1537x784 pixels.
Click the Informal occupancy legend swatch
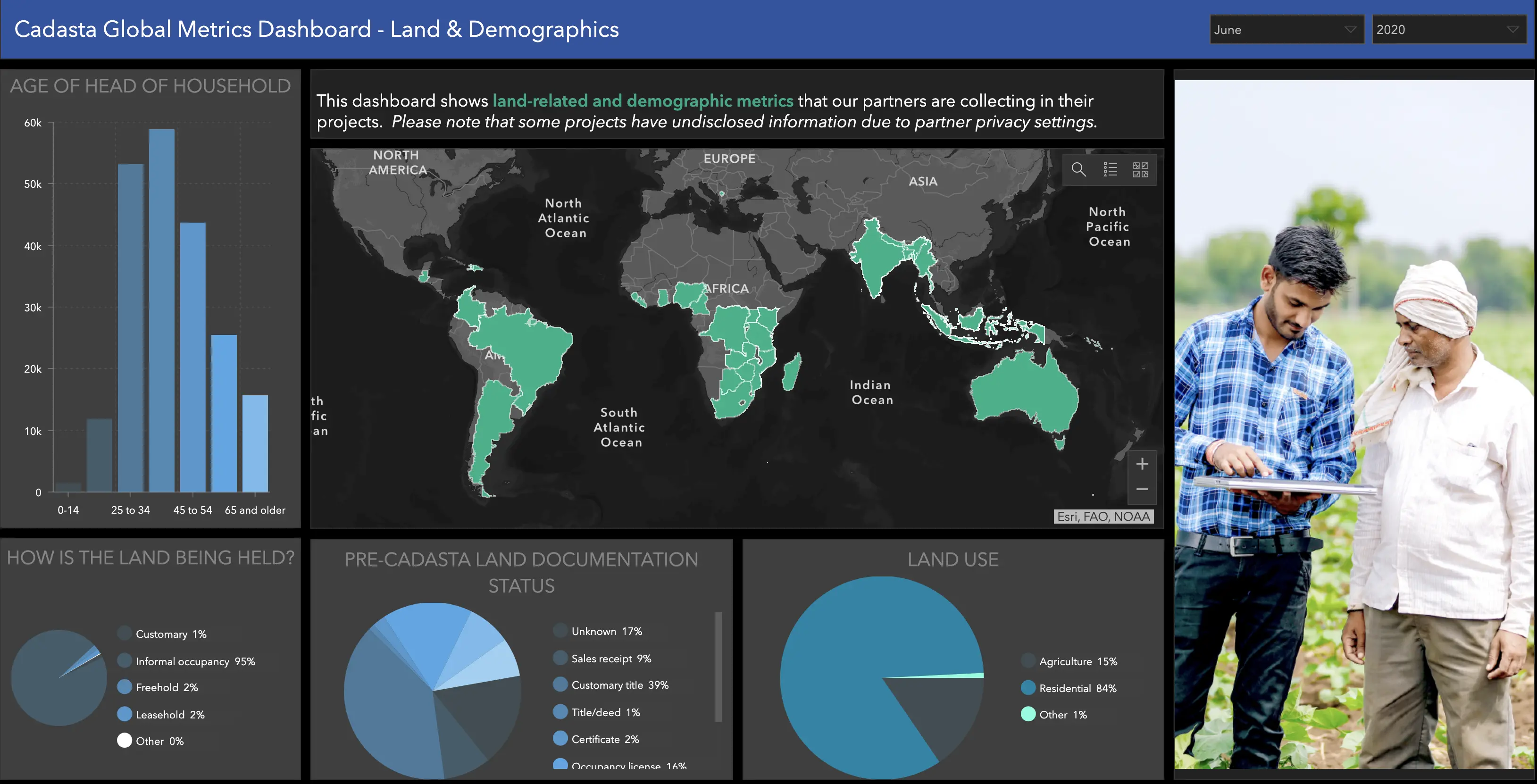[124, 660]
